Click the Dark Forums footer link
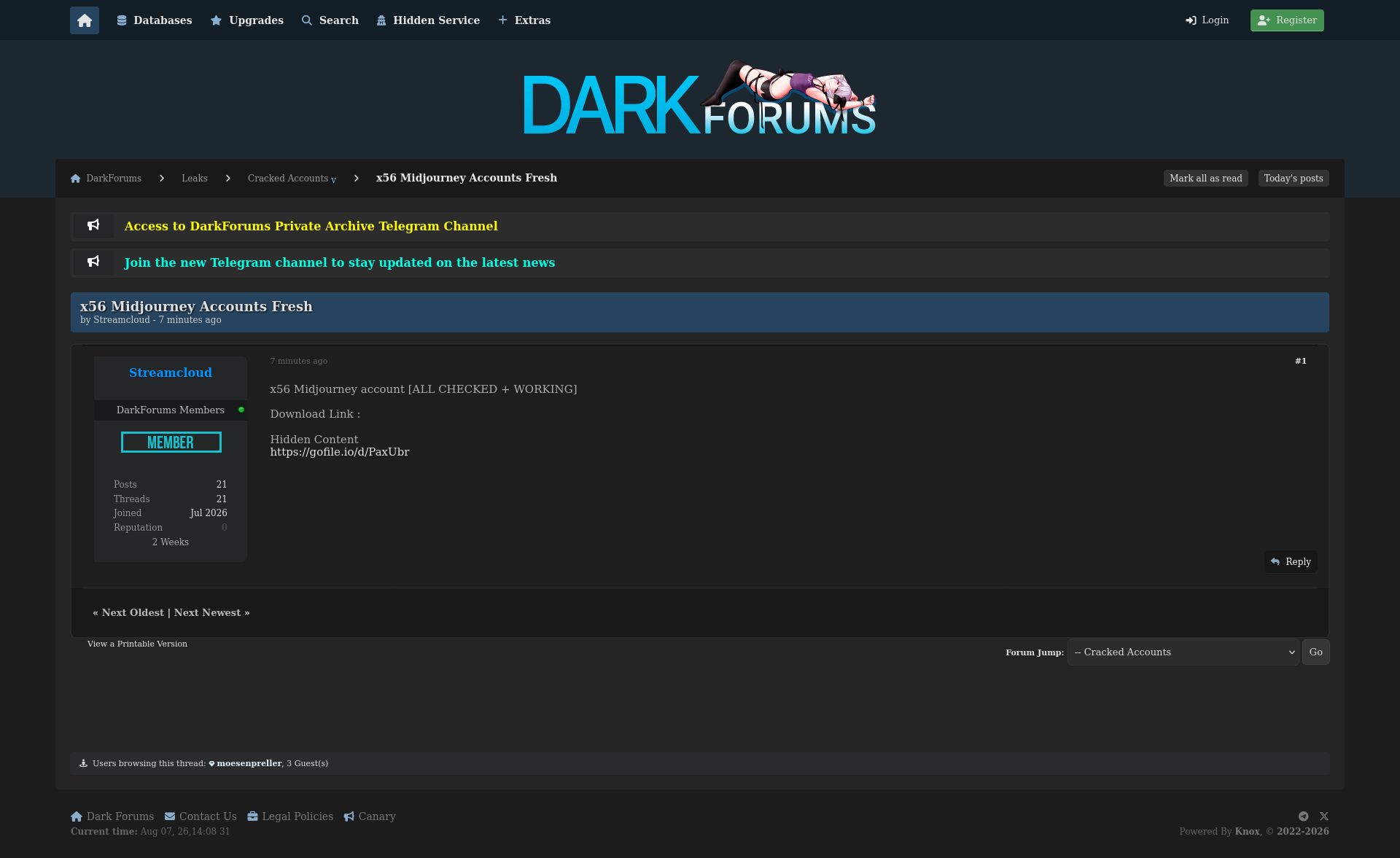The height and width of the screenshot is (858, 1400). point(112,816)
